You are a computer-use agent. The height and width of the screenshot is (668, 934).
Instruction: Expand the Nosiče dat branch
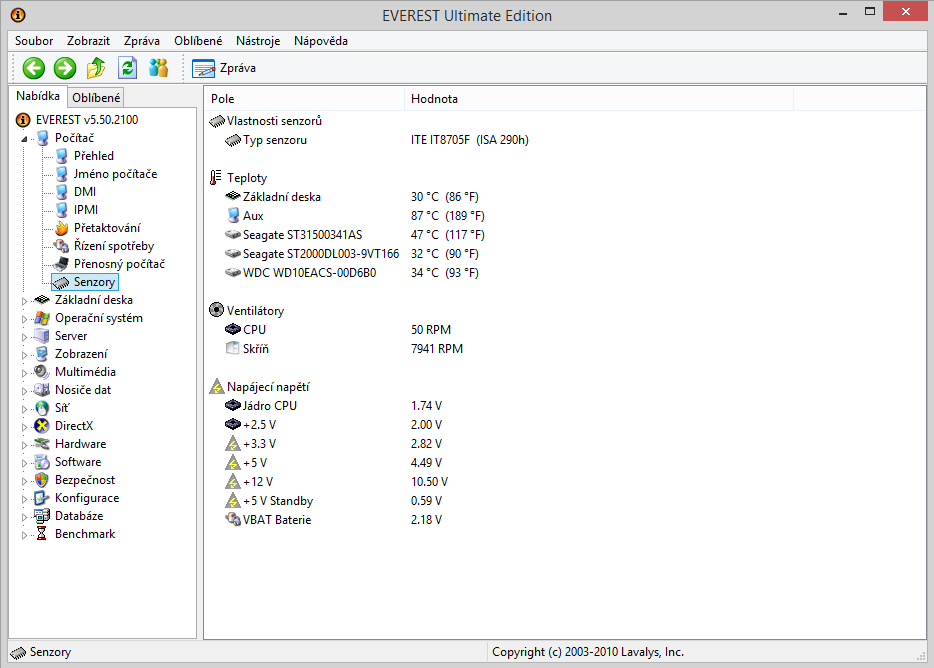coord(24,391)
